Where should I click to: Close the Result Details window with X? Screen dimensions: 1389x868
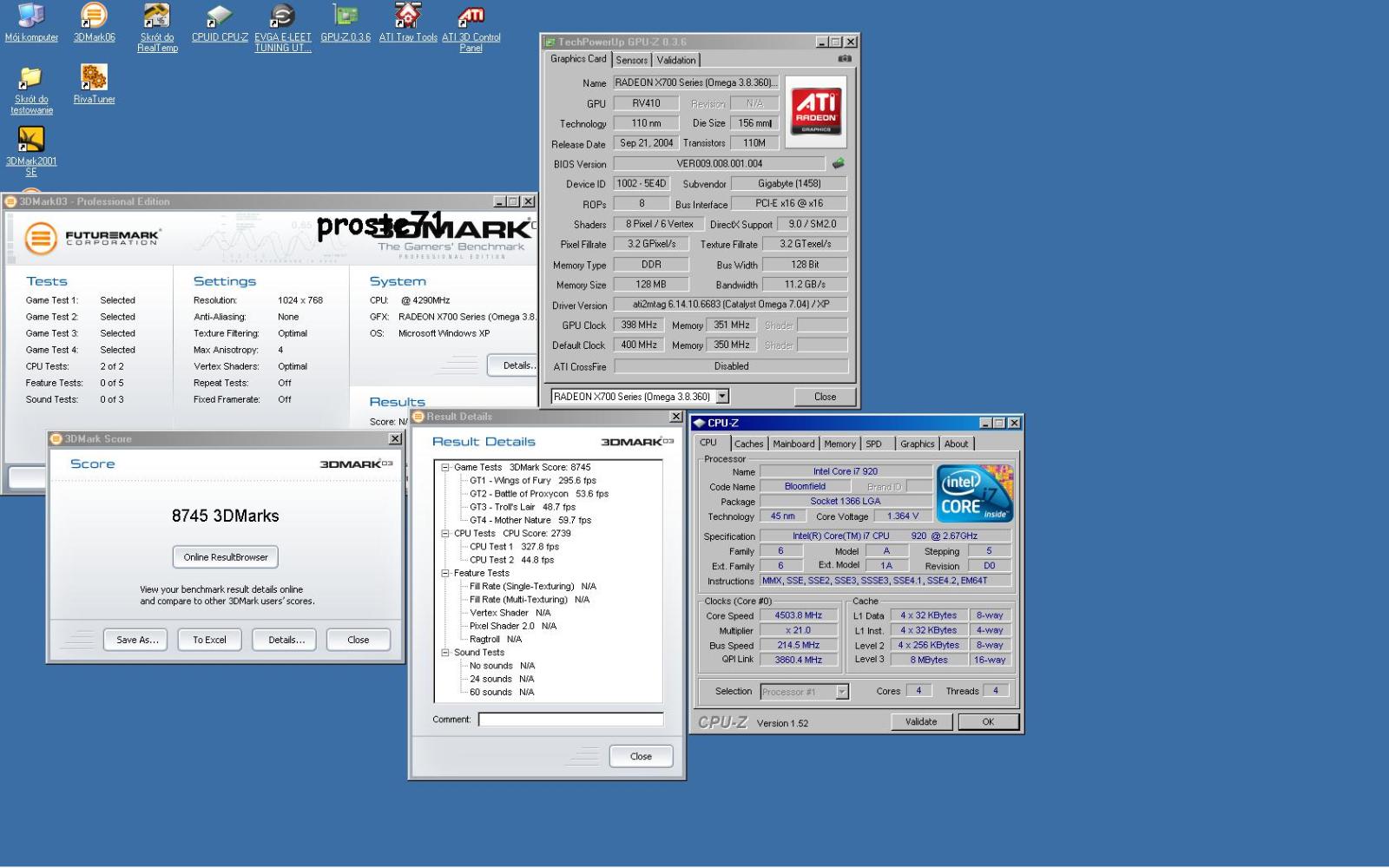[676, 417]
